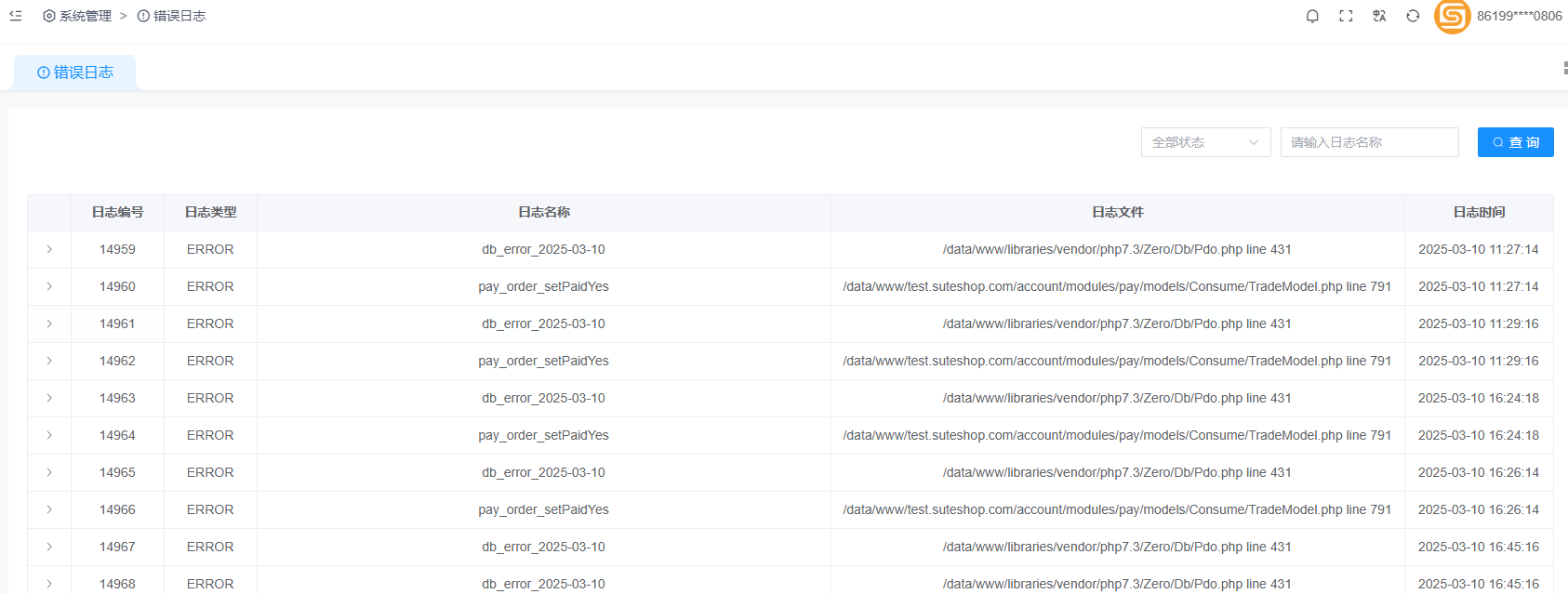Image resolution: width=1568 pixels, height=594 pixels.
Task: Collapse the sidebar menu icon
Action: point(16,16)
